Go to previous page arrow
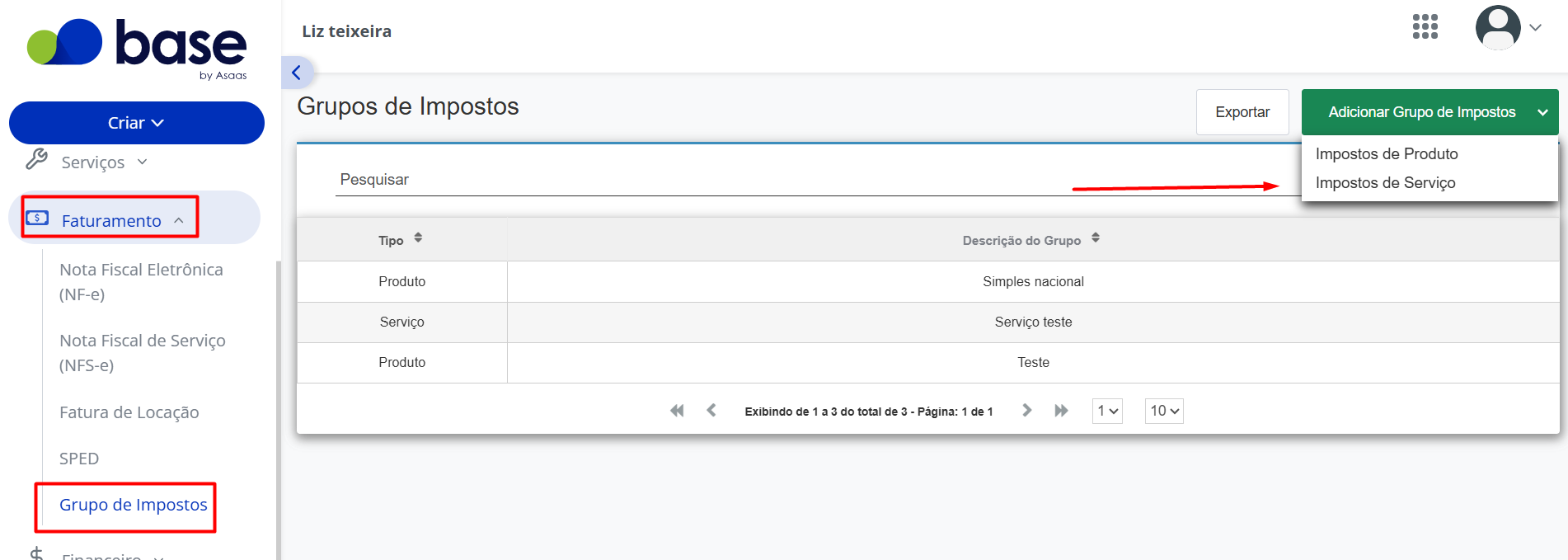The height and width of the screenshot is (560, 1568). point(711,411)
